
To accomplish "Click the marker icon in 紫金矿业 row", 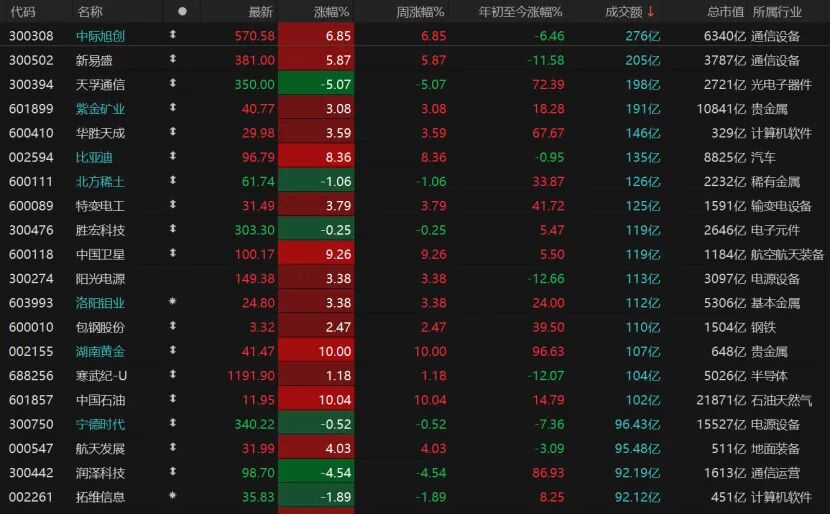I will click(172, 108).
